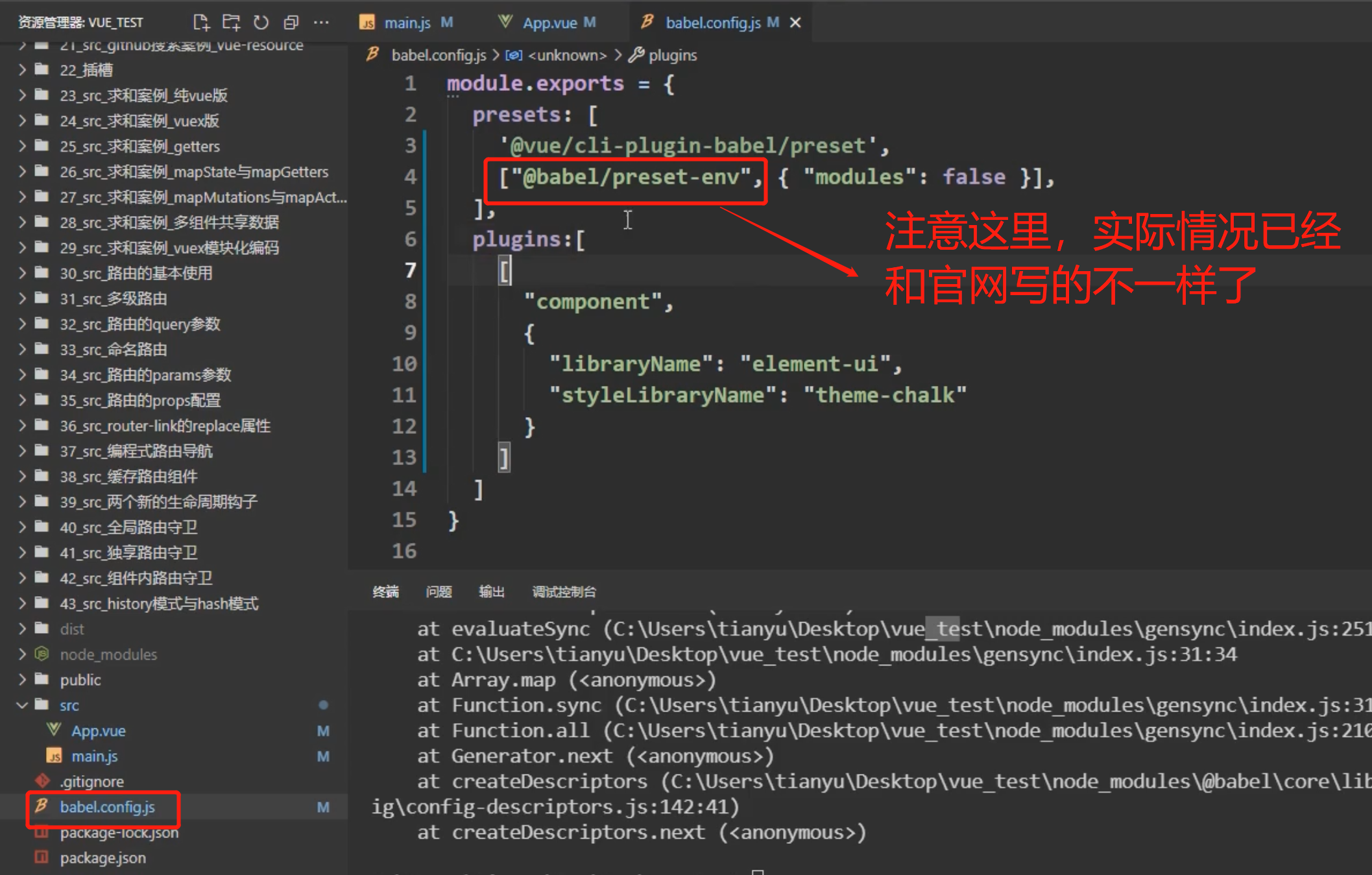This screenshot has height=875, width=1372.
Task: Click "element-ui" value on line 10
Action: 815,364
